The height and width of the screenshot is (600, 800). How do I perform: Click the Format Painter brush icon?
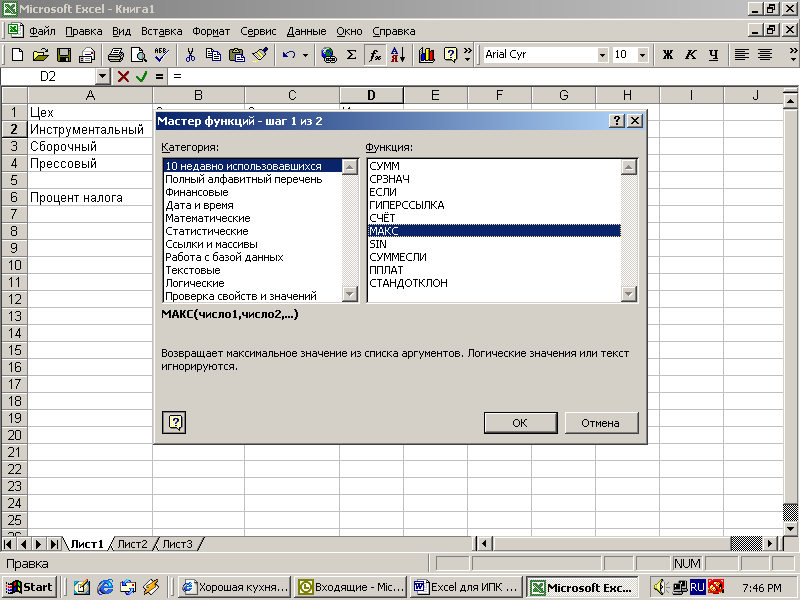click(x=260, y=55)
